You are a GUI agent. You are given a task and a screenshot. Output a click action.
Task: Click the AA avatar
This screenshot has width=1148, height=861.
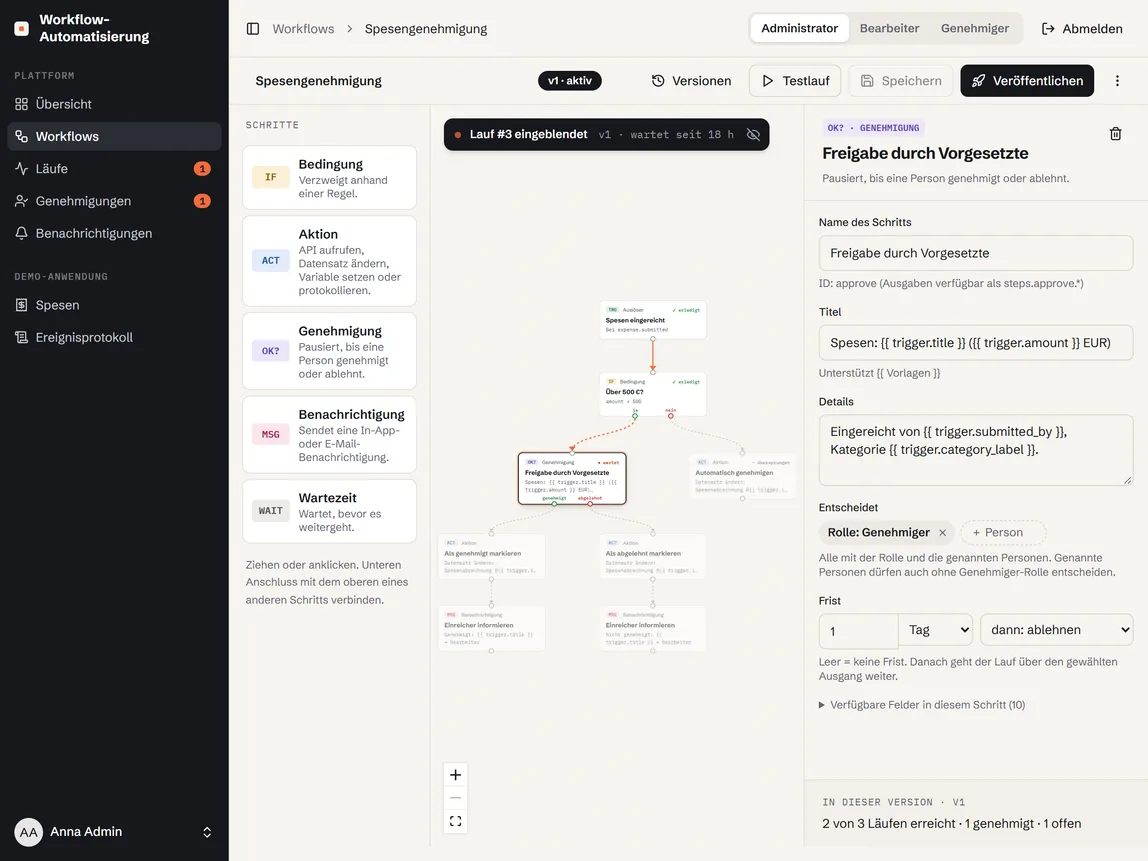tap(29, 832)
